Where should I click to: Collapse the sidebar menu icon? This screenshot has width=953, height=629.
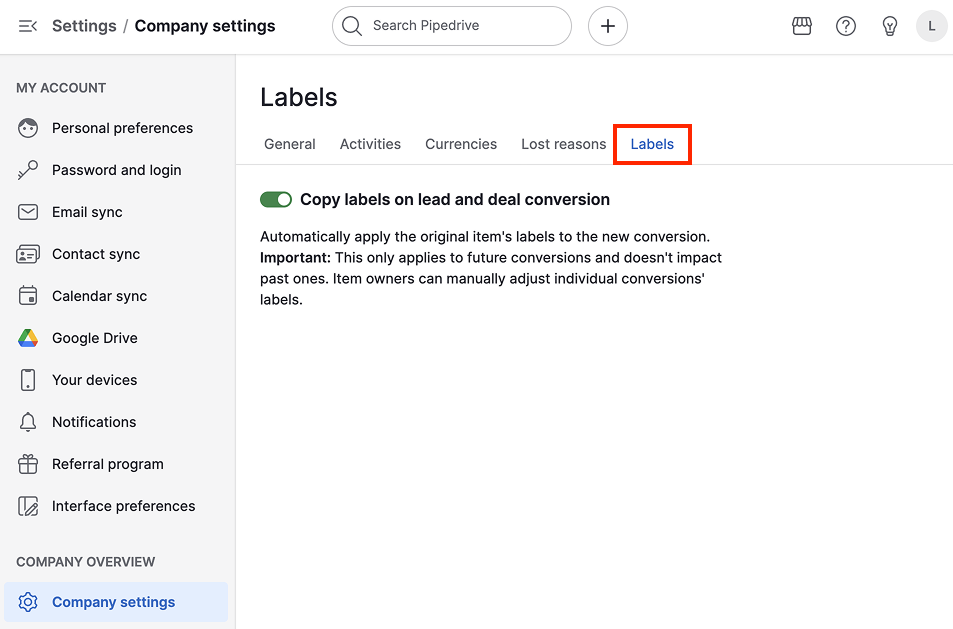[28, 26]
